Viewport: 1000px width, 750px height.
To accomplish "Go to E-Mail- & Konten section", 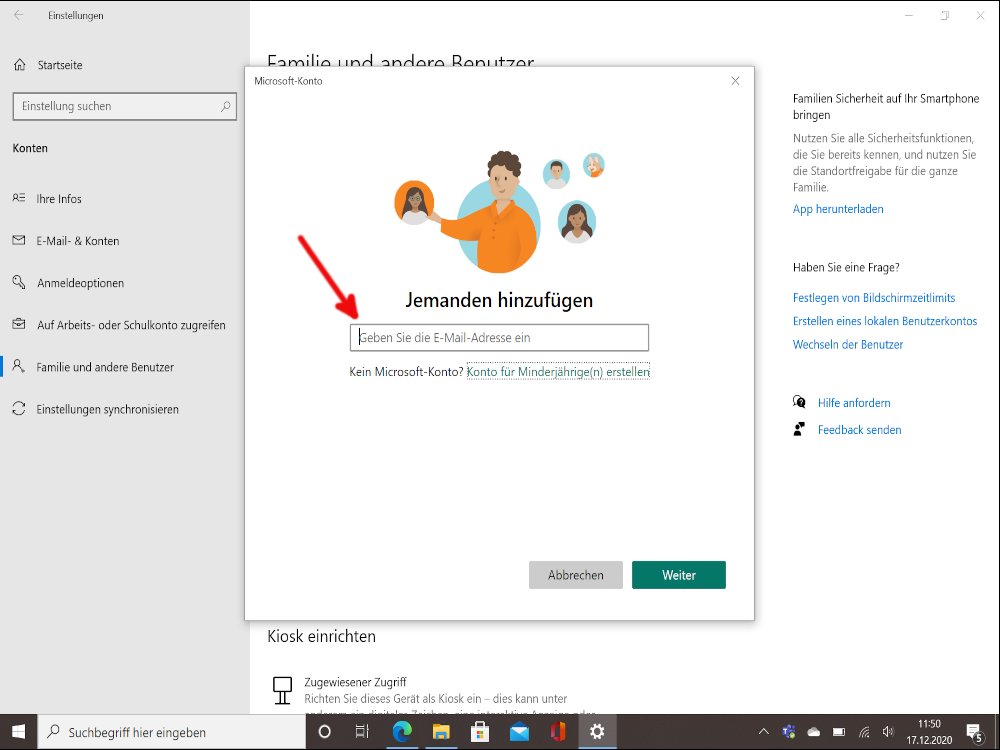I will click(77, 241).
